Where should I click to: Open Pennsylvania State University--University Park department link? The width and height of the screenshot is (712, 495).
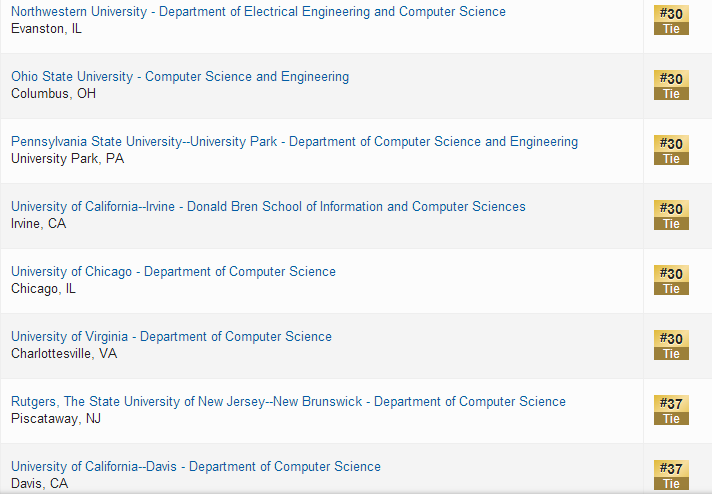294,142
